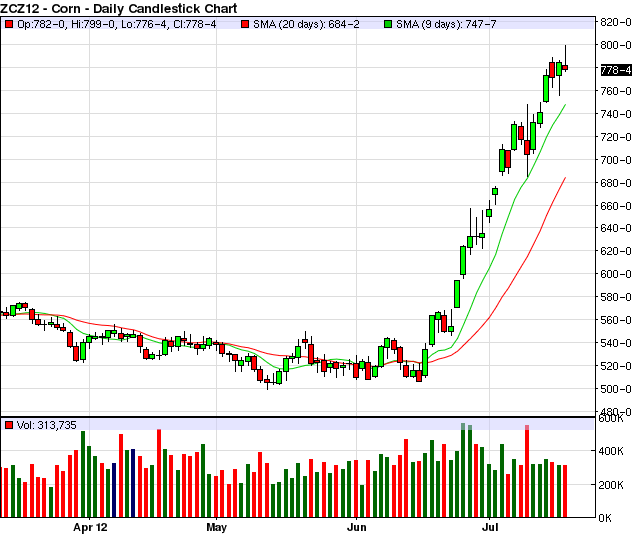Click the red OHLC legend swatch
The height and width of the screenshot is (536, 640).
point(9,24)
